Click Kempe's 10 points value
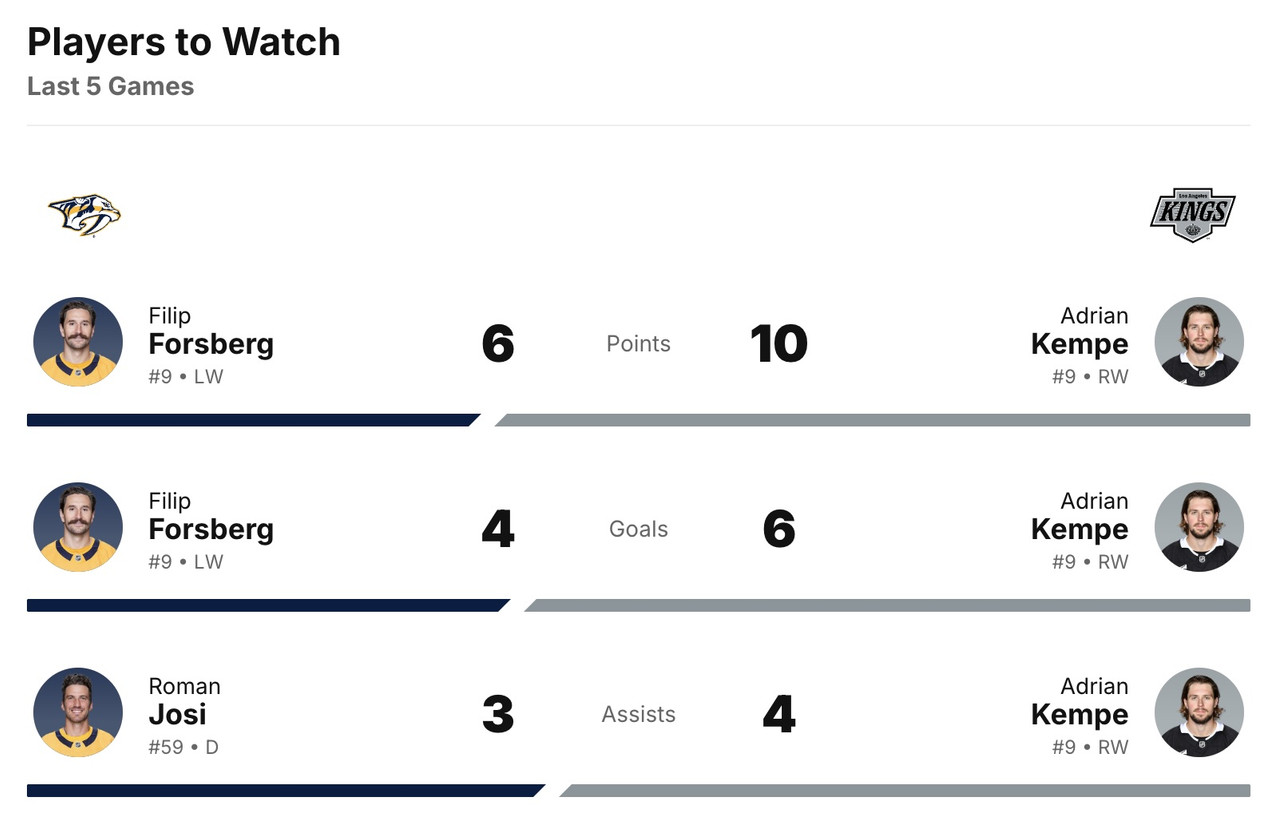 [778, 344]
